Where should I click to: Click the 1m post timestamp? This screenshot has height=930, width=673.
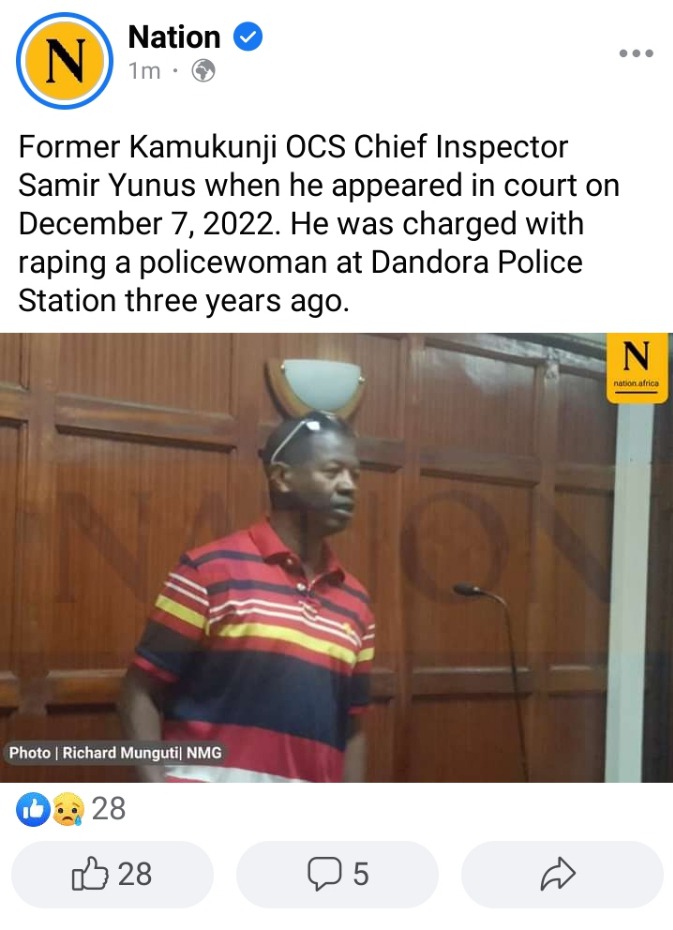(144, 71)
